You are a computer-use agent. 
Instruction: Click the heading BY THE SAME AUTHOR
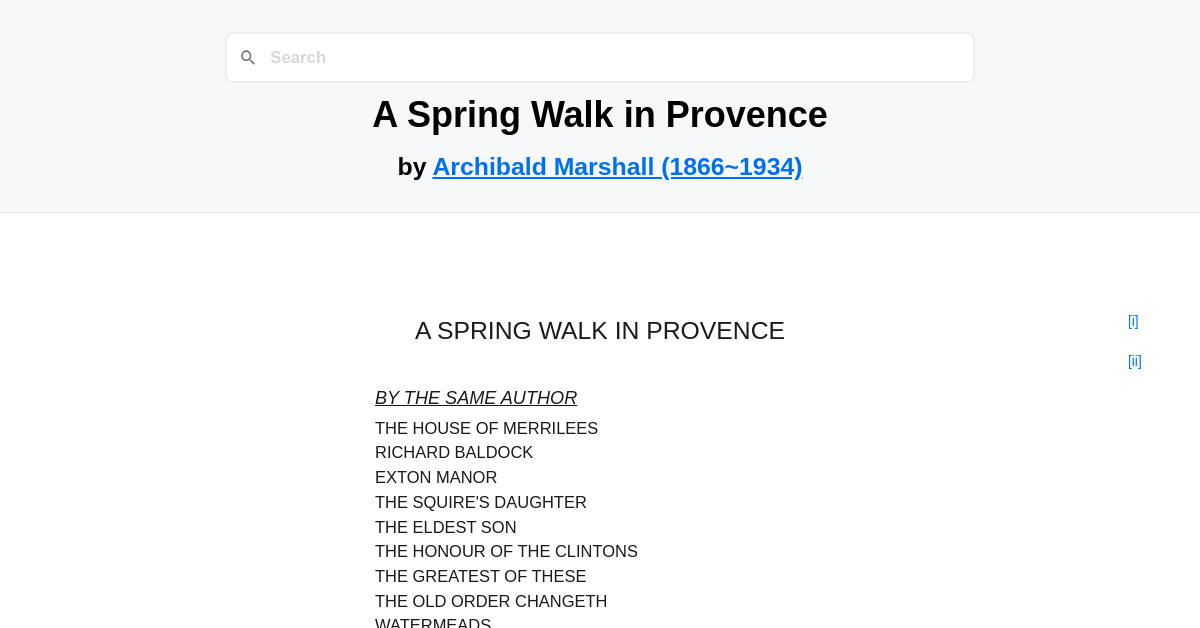[x=476, y=397]
